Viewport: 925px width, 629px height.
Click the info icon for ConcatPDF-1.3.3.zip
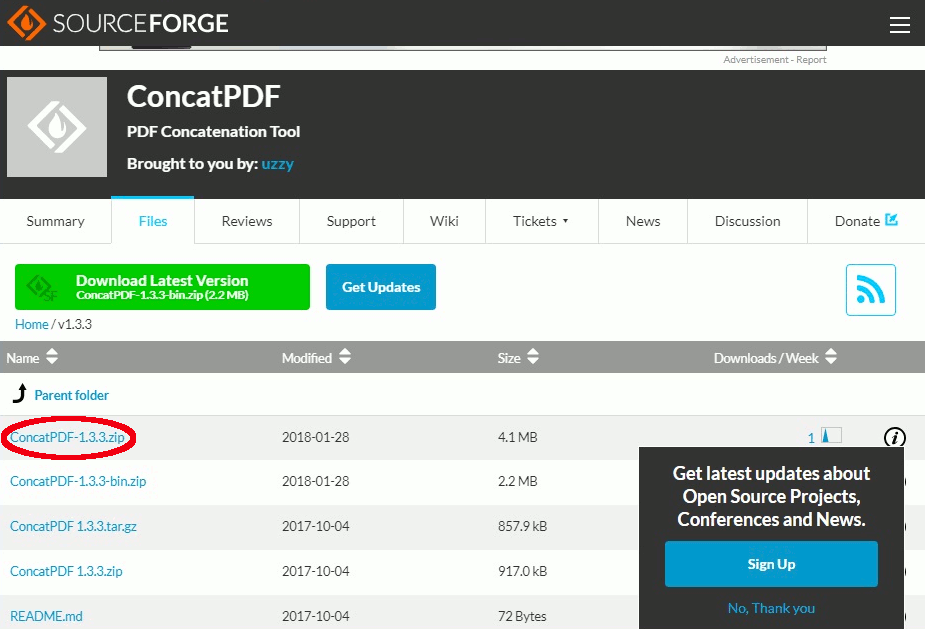click(894, 437)
